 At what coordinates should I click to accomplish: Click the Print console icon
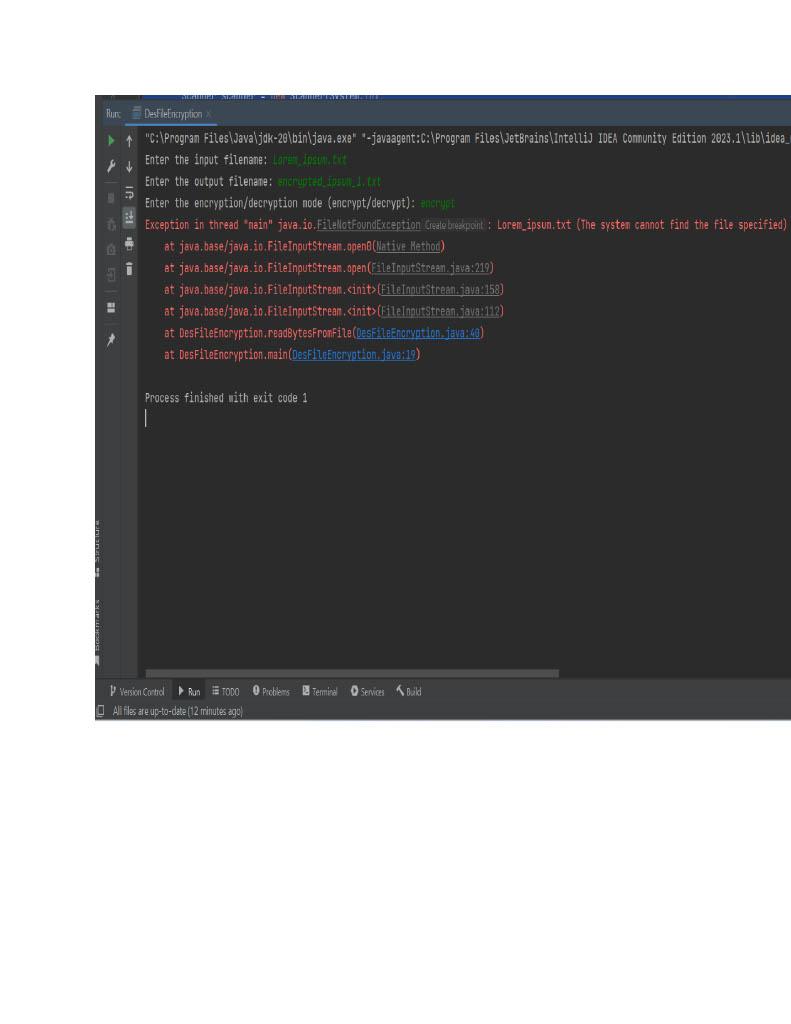point(129,244)
